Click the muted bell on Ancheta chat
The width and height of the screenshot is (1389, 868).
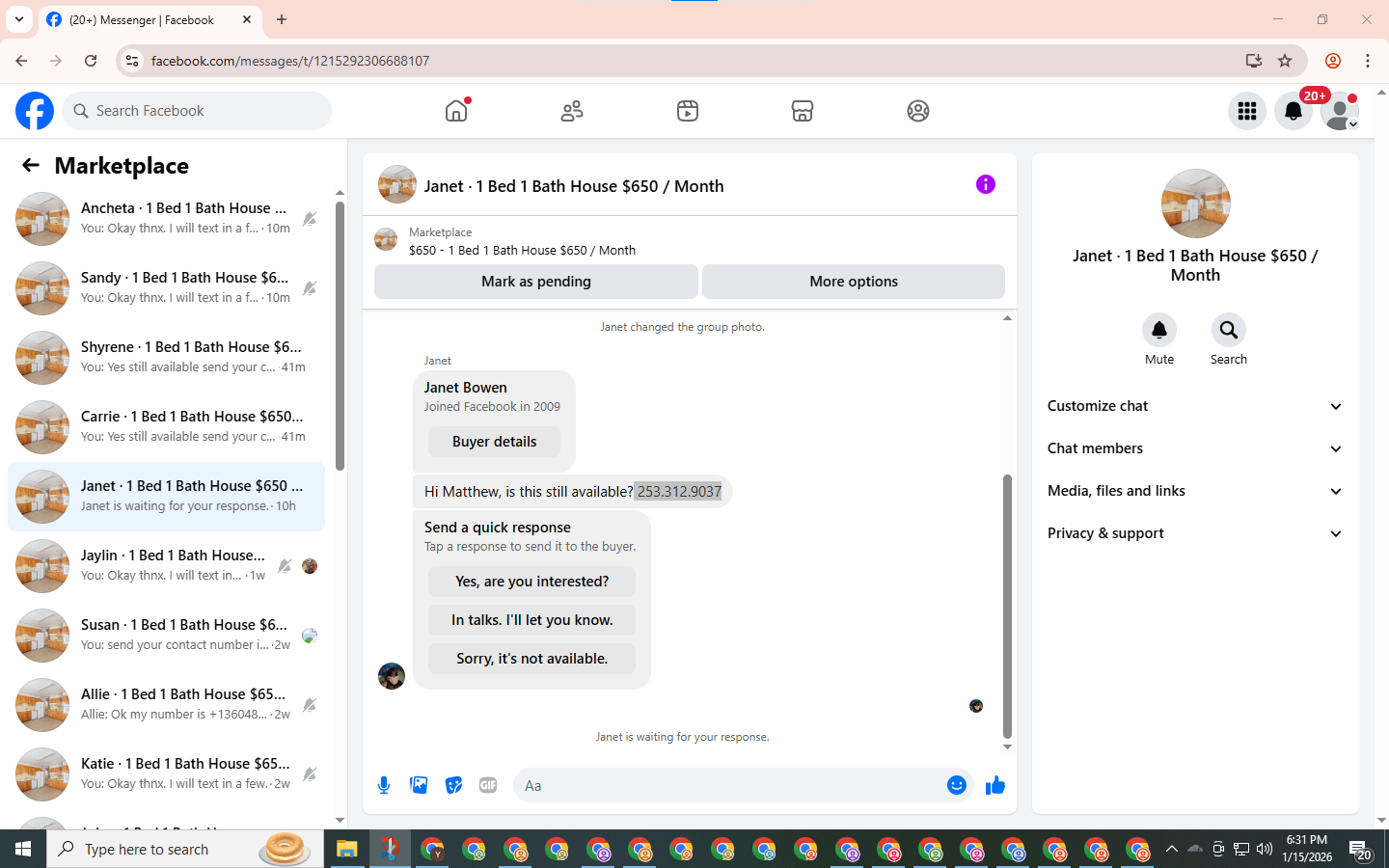point(310,219)
